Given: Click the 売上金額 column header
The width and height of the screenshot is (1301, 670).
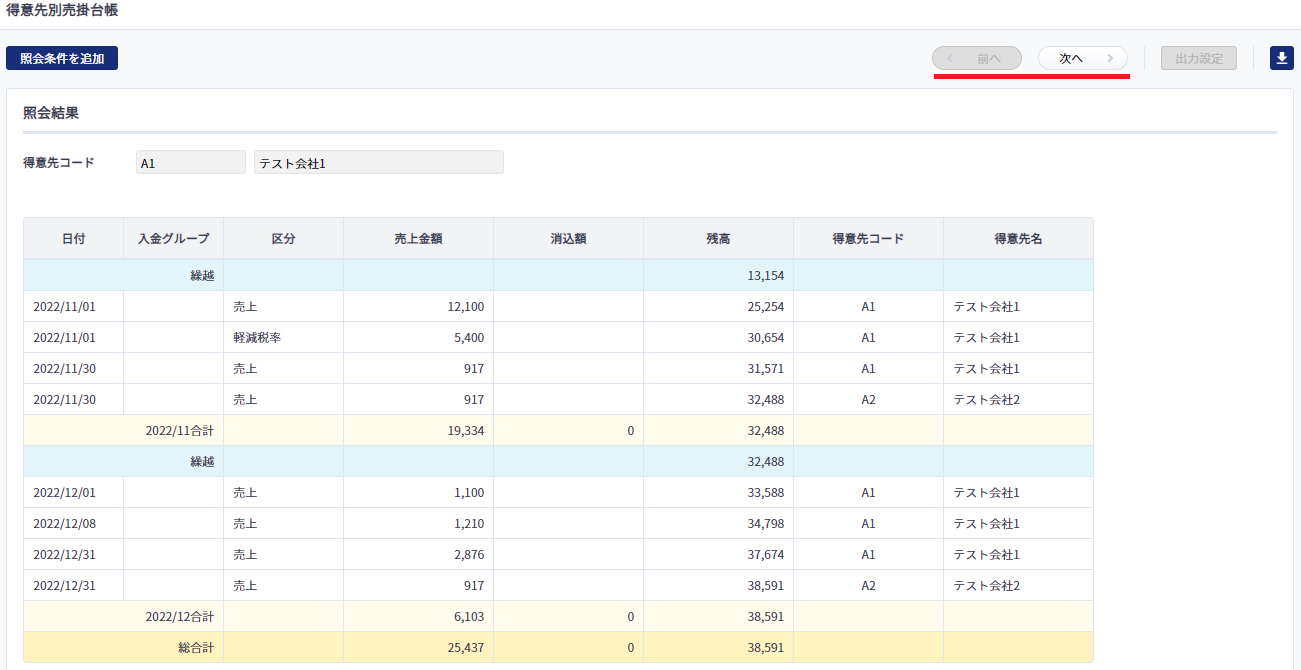Looking at the screenshot, I should pyautogui.click(x=418, y=238).
